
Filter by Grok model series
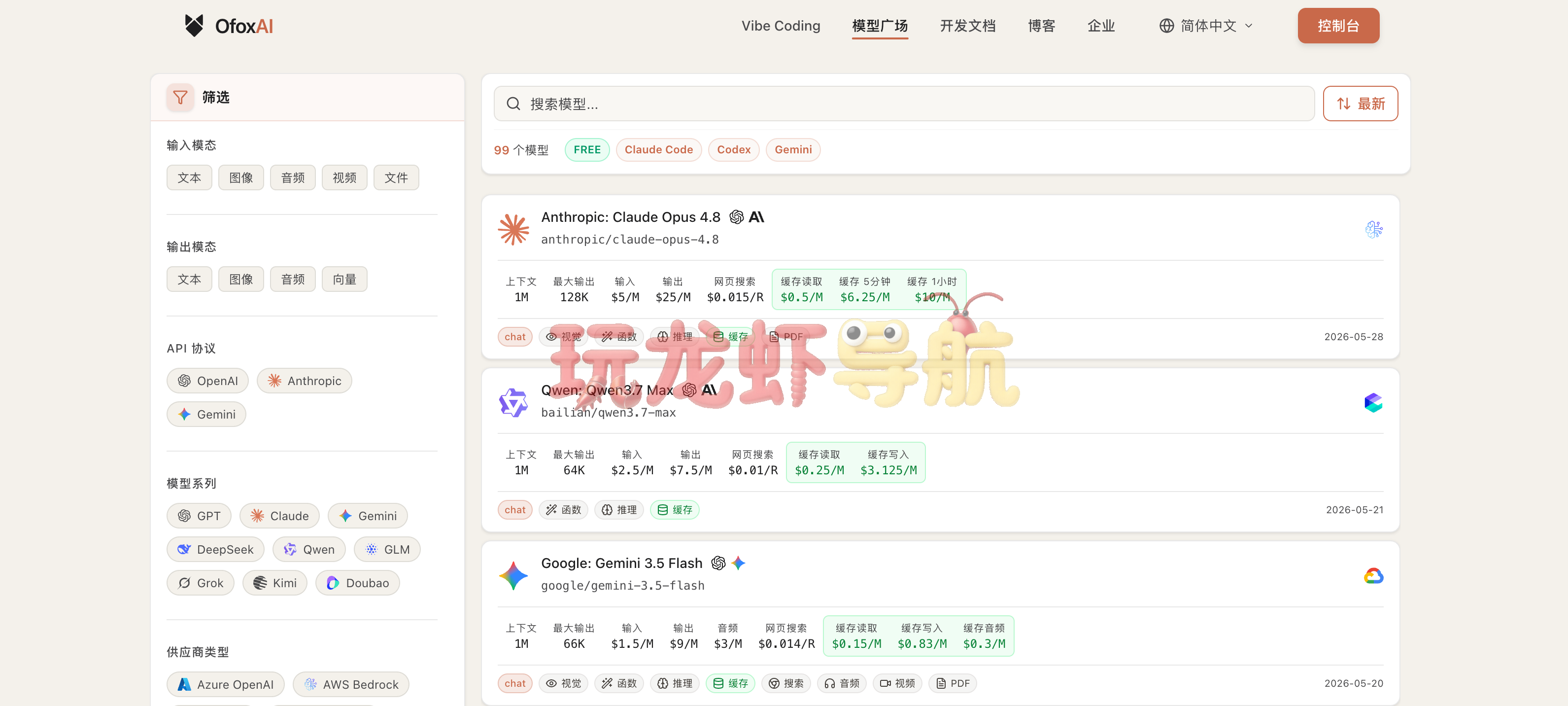click(x=200, y=583)
